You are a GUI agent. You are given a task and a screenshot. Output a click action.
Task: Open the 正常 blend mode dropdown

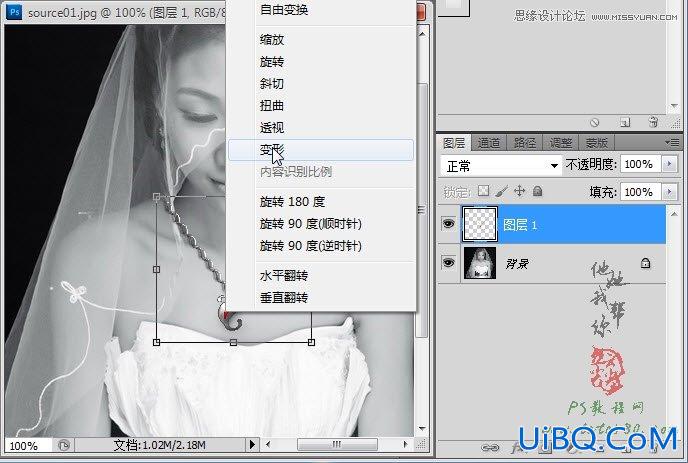click(501, 165)
